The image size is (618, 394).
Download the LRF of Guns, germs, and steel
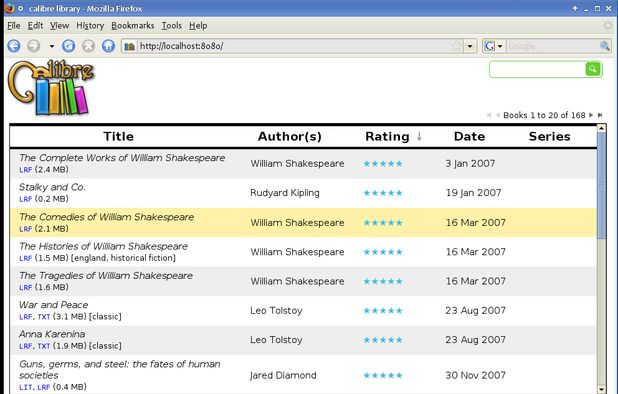coord(44,387)
